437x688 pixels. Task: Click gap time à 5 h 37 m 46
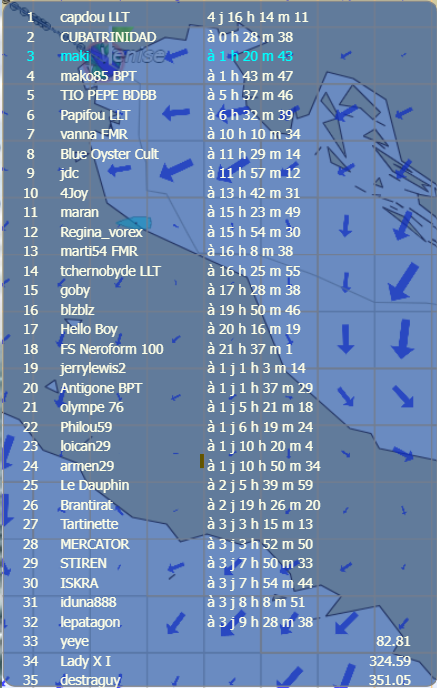(250, 95)
